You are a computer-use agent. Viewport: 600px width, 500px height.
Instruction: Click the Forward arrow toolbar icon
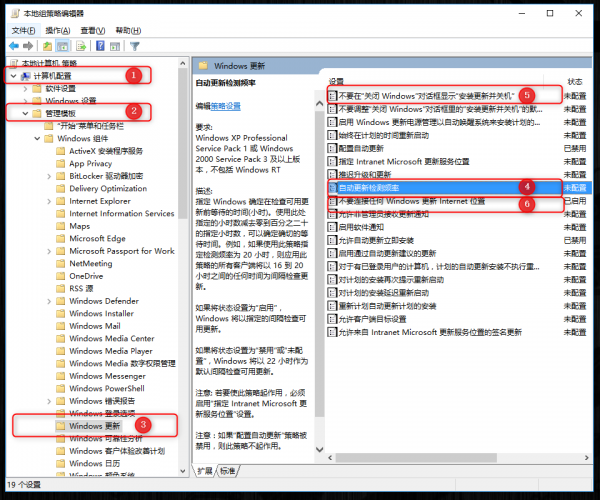pyautogui.click(x=28, y=47)
